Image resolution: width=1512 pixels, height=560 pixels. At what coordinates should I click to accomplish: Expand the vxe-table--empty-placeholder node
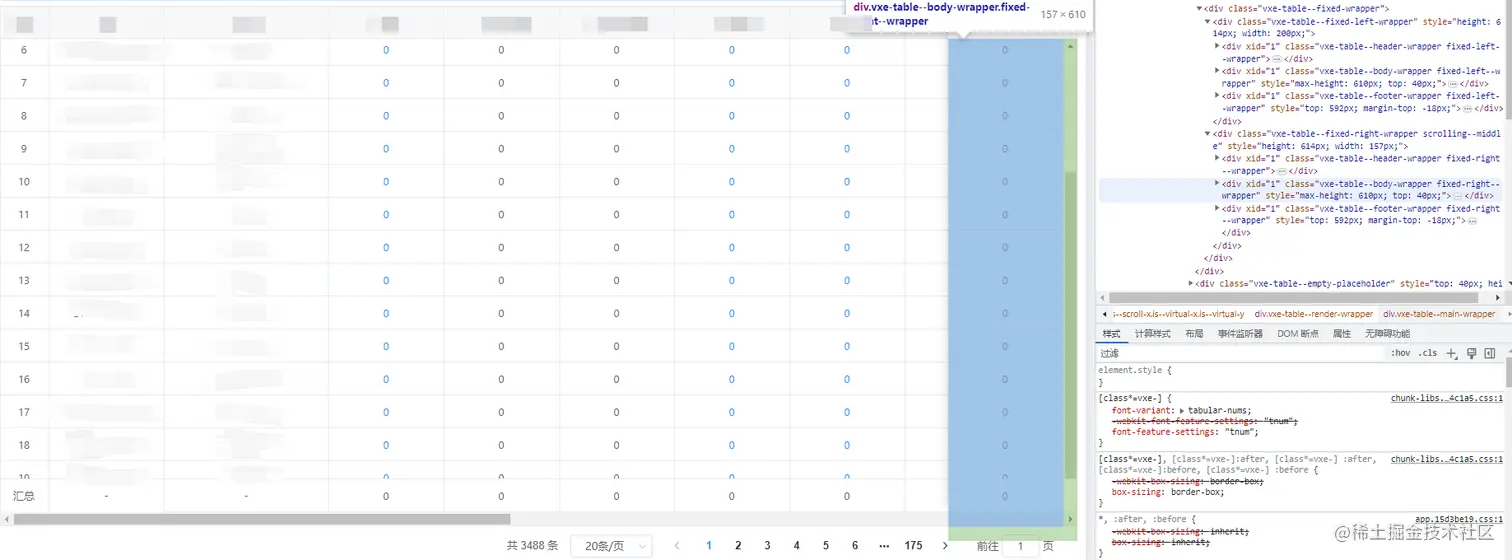(1191, 283)
